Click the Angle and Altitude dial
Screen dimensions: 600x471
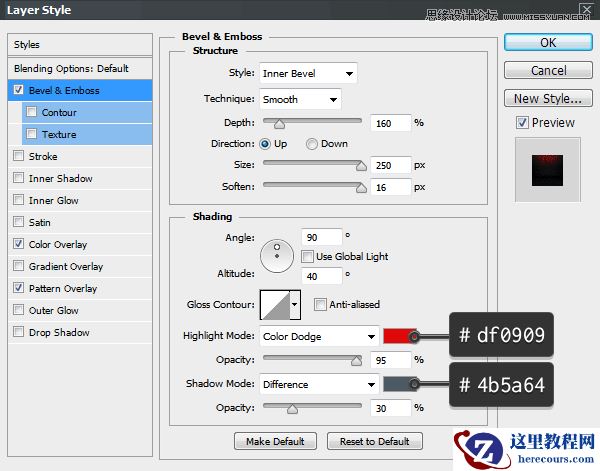point(275,255)
